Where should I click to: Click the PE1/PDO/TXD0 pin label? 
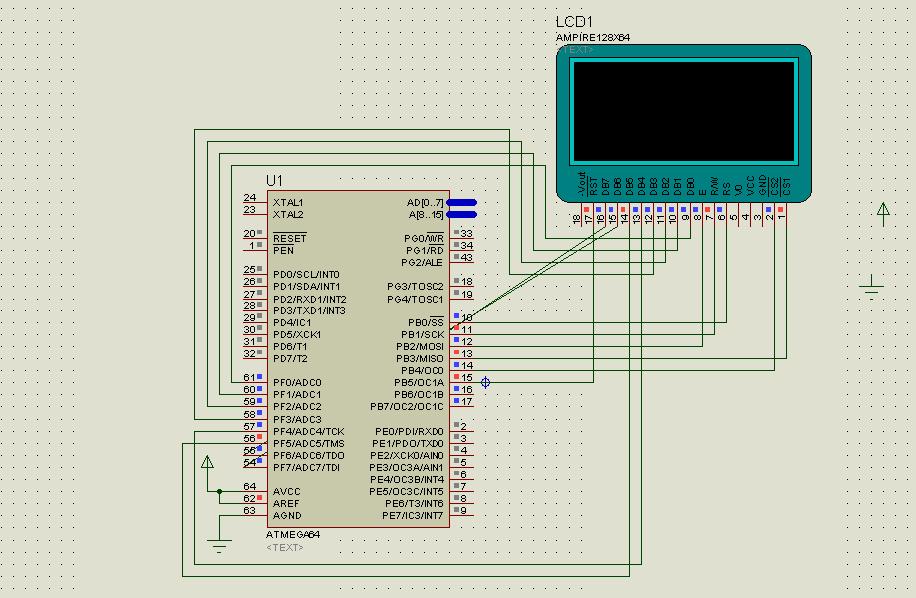[408, 443]
